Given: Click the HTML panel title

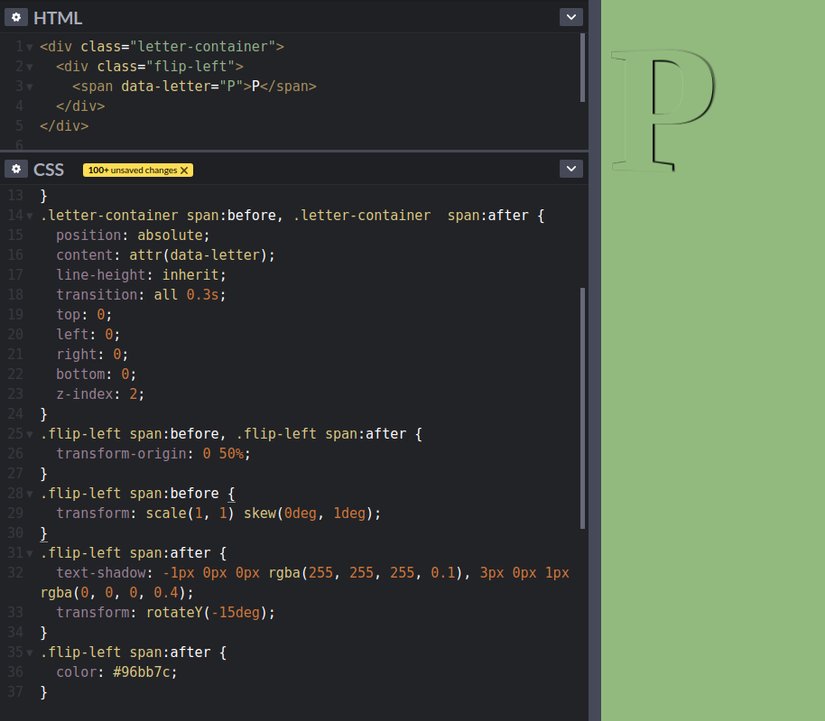Looking at the screenshot, I should (57, 18).
